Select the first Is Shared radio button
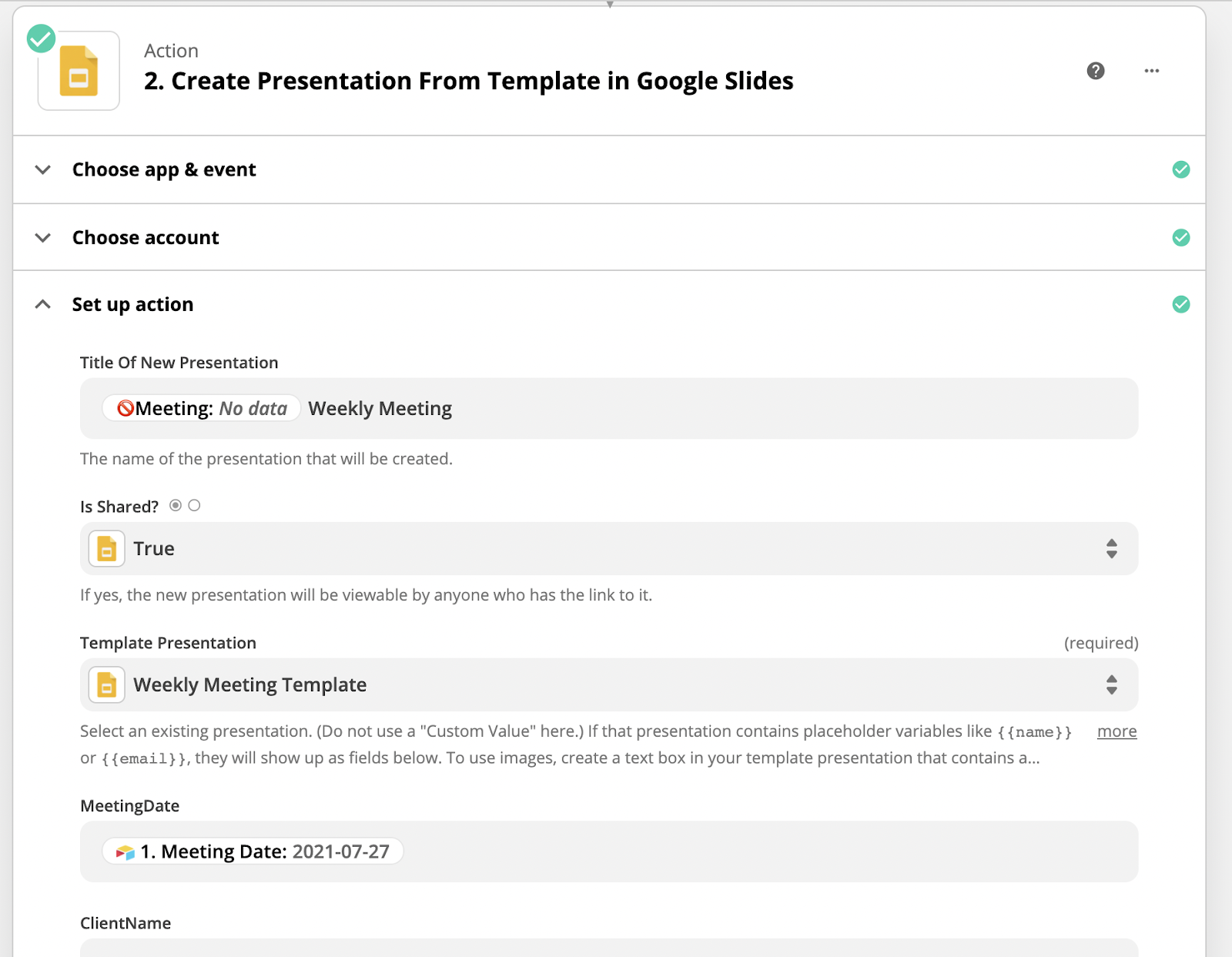The image size is (1232, 957). 176,505
